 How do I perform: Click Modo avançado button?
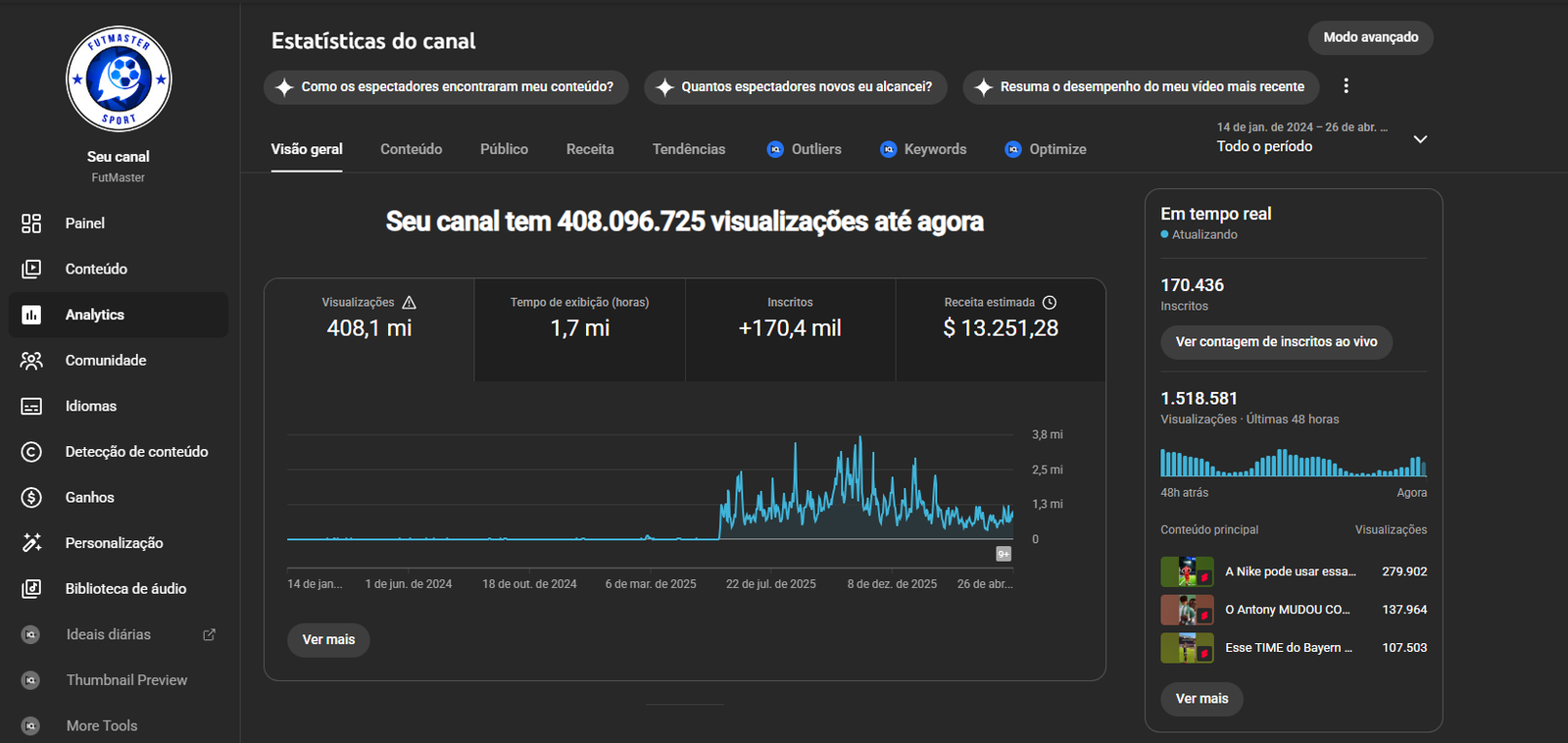click(x=1370, y=37)
